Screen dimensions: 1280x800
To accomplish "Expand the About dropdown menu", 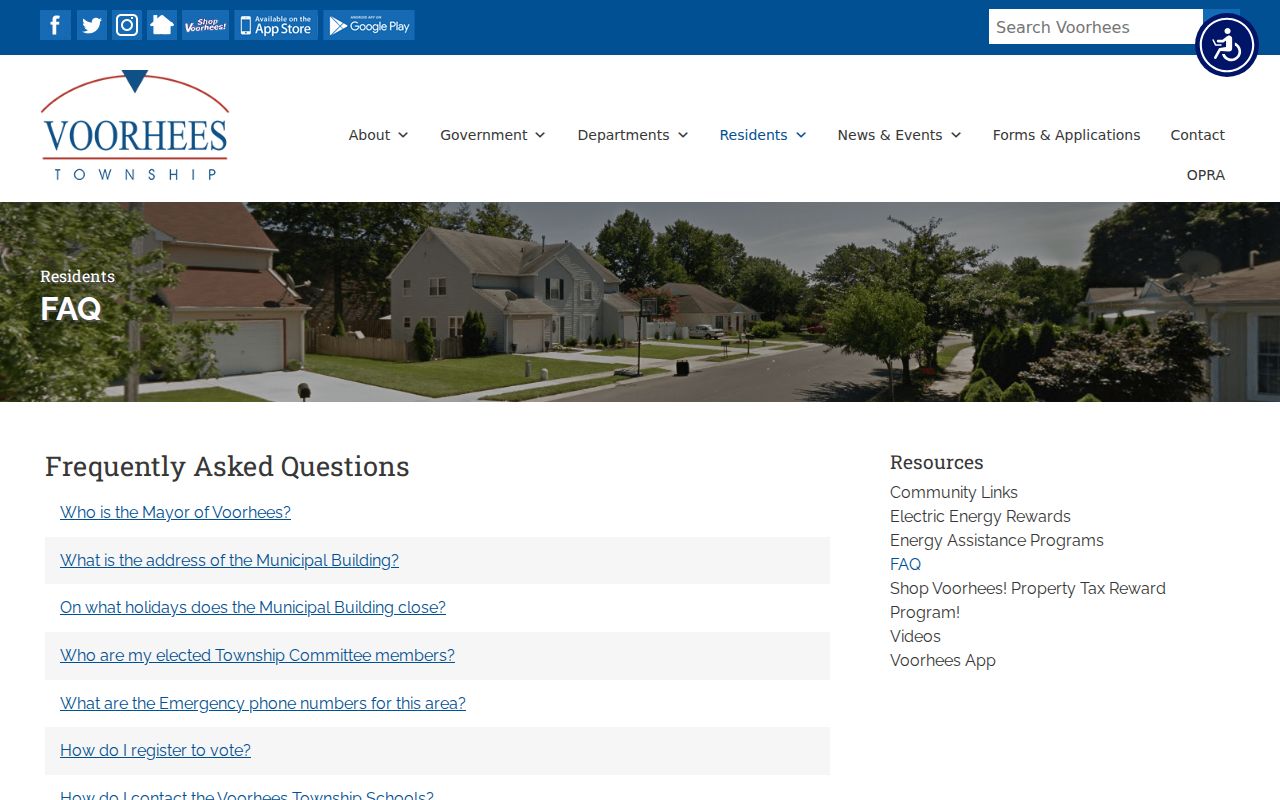I will coord(378,135).
